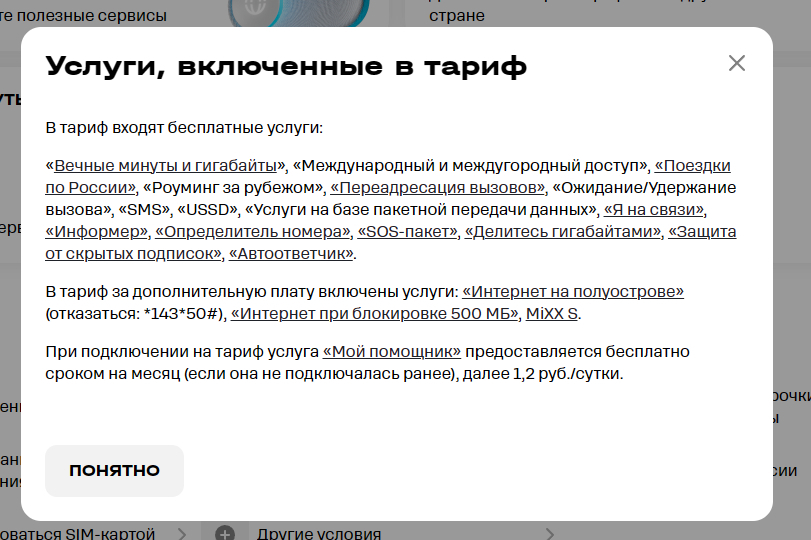The width and height of the screenshot is (811, 540).
Task: Close the included services dialog
Action: pos(737,64)
